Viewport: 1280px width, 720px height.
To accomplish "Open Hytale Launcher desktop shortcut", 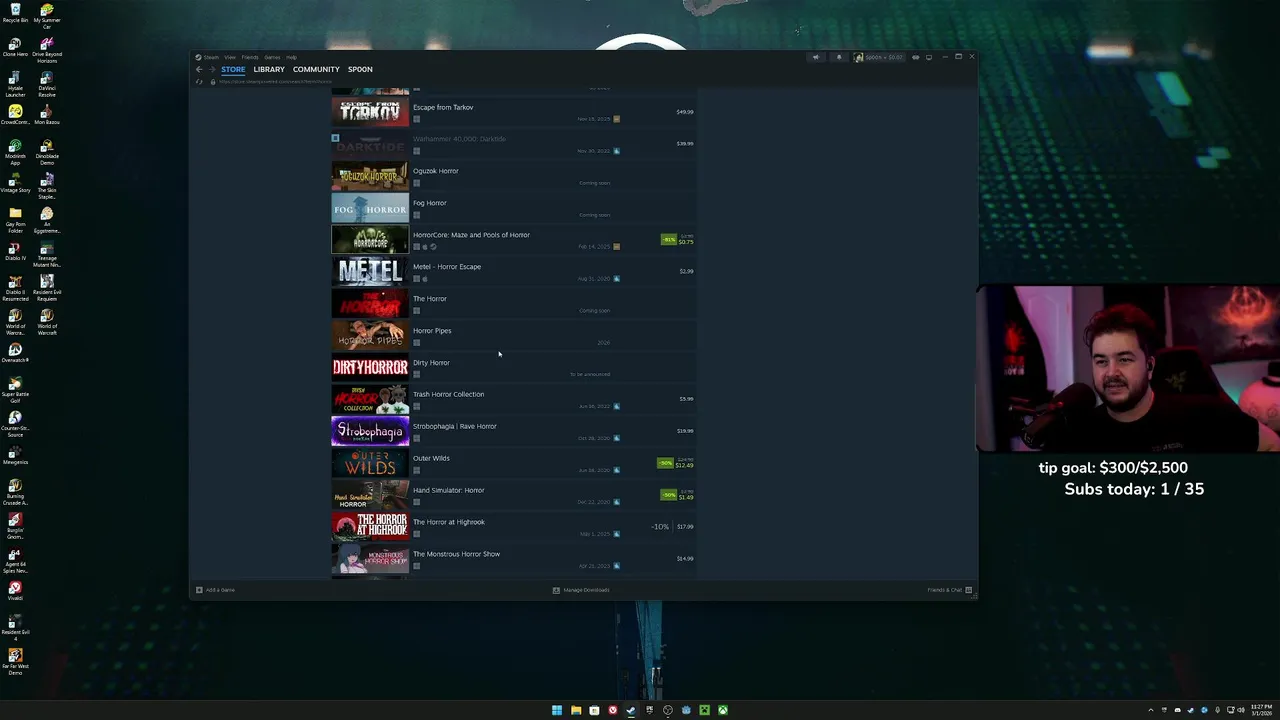I will coord(15,84).
